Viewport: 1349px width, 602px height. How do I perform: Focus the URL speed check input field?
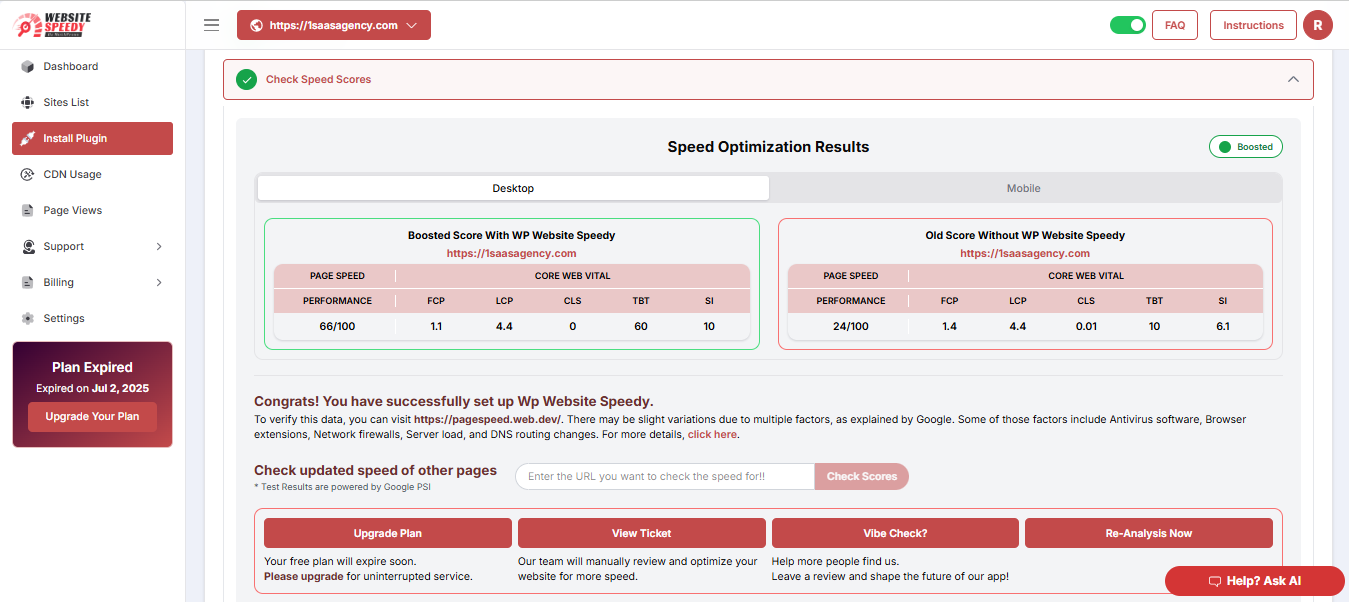point(665,477)
